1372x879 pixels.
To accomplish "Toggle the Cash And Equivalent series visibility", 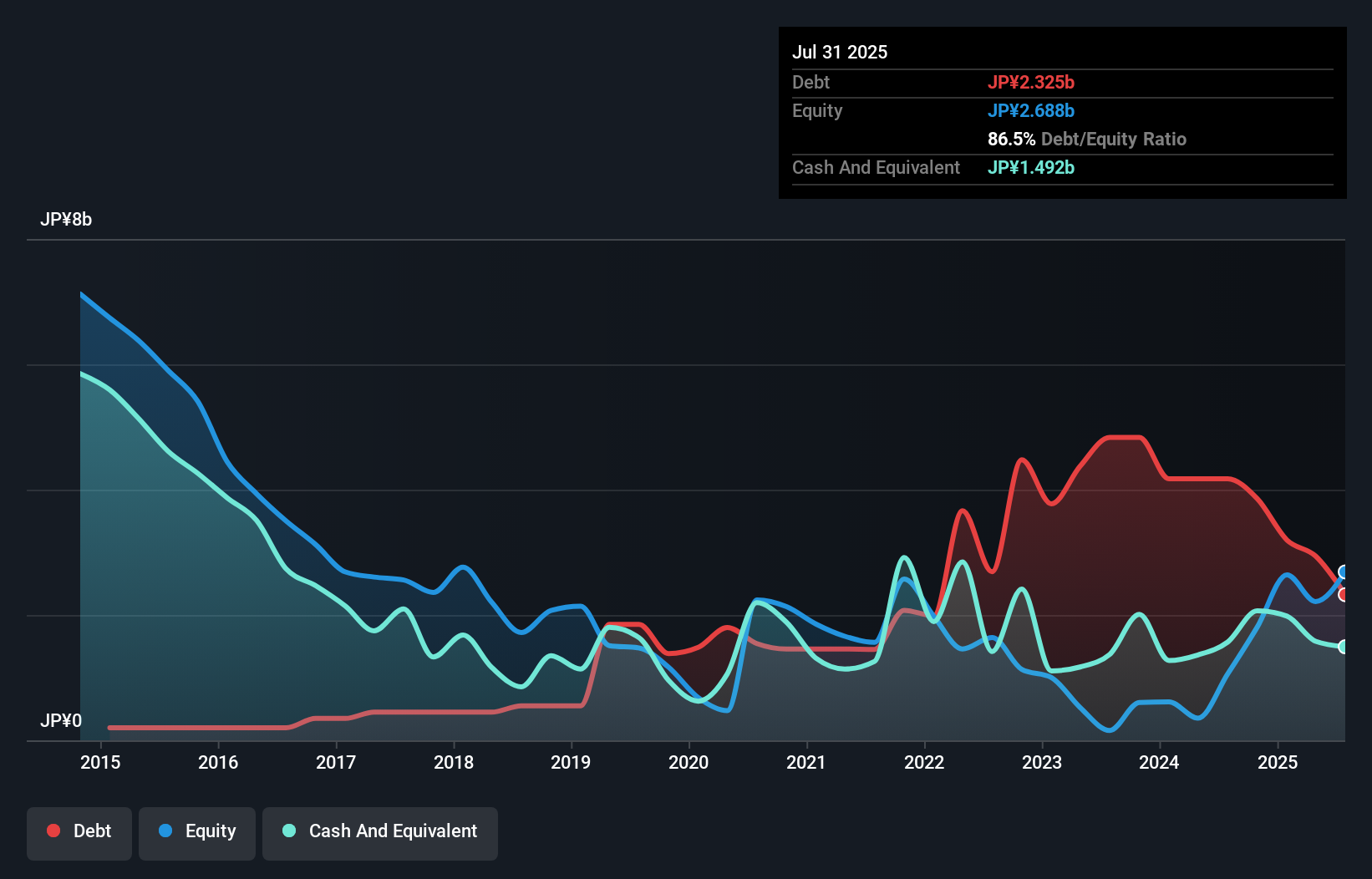I will (380, 831).
